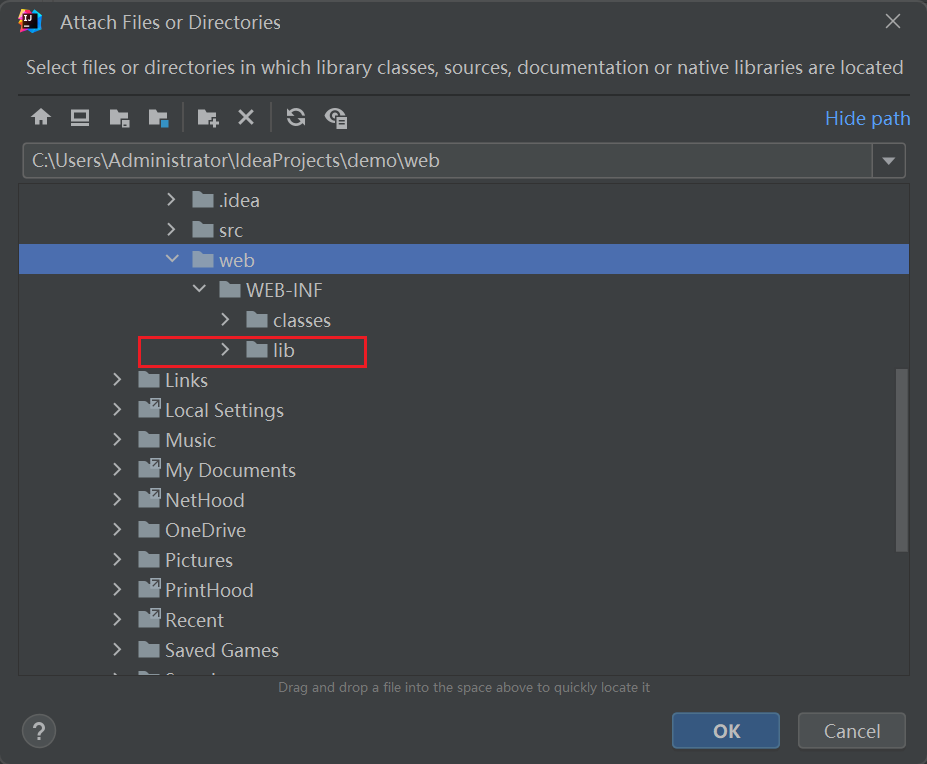Screen dimensions: 927x764
Task: Open the path history dropdown
Action: [x=889, y=161]
